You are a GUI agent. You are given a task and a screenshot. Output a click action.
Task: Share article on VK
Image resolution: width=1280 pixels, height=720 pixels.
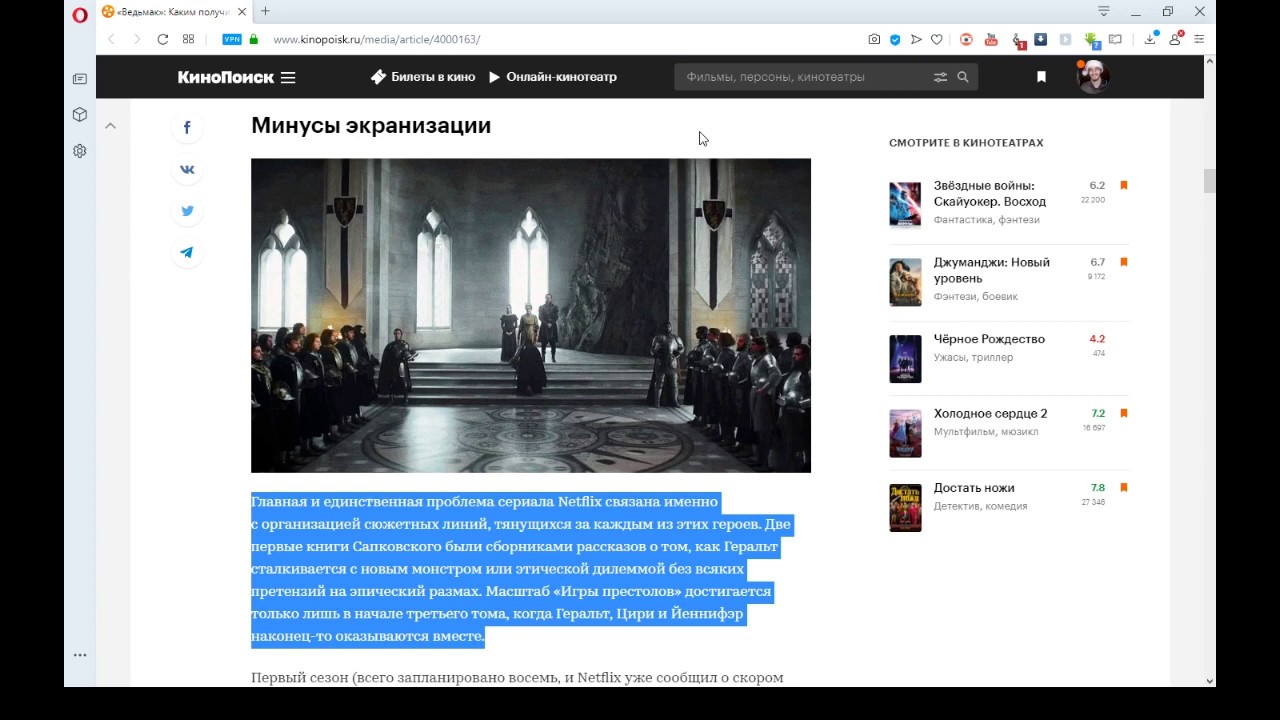coord(187,170)
